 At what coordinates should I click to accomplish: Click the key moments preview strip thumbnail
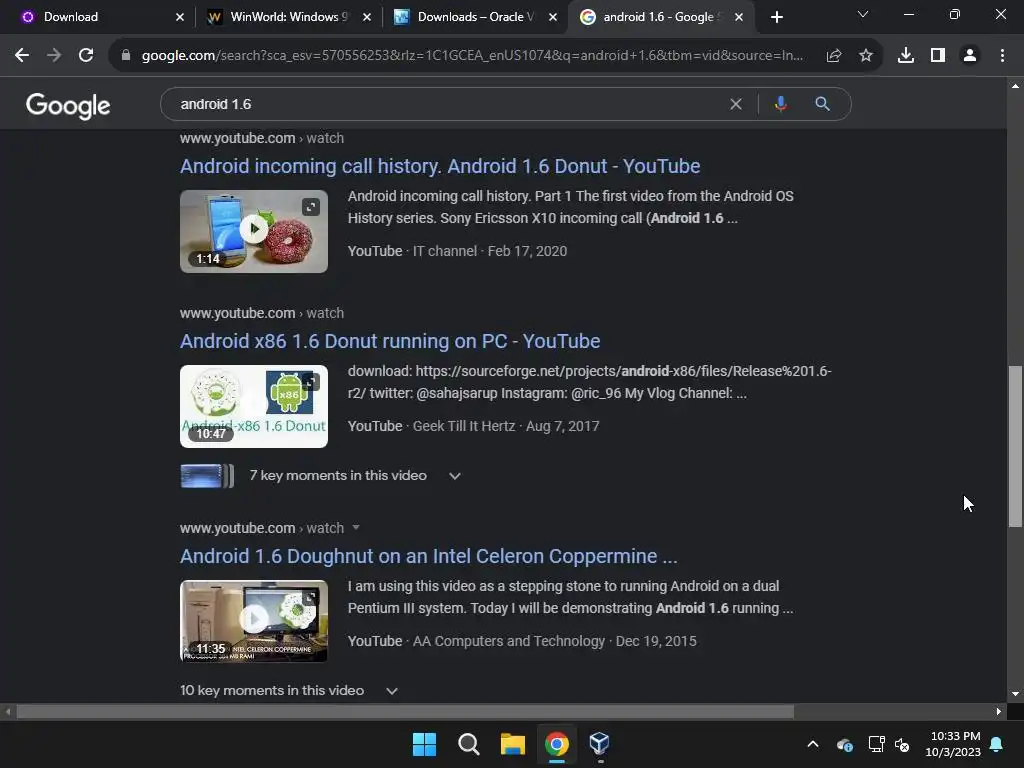207,476
